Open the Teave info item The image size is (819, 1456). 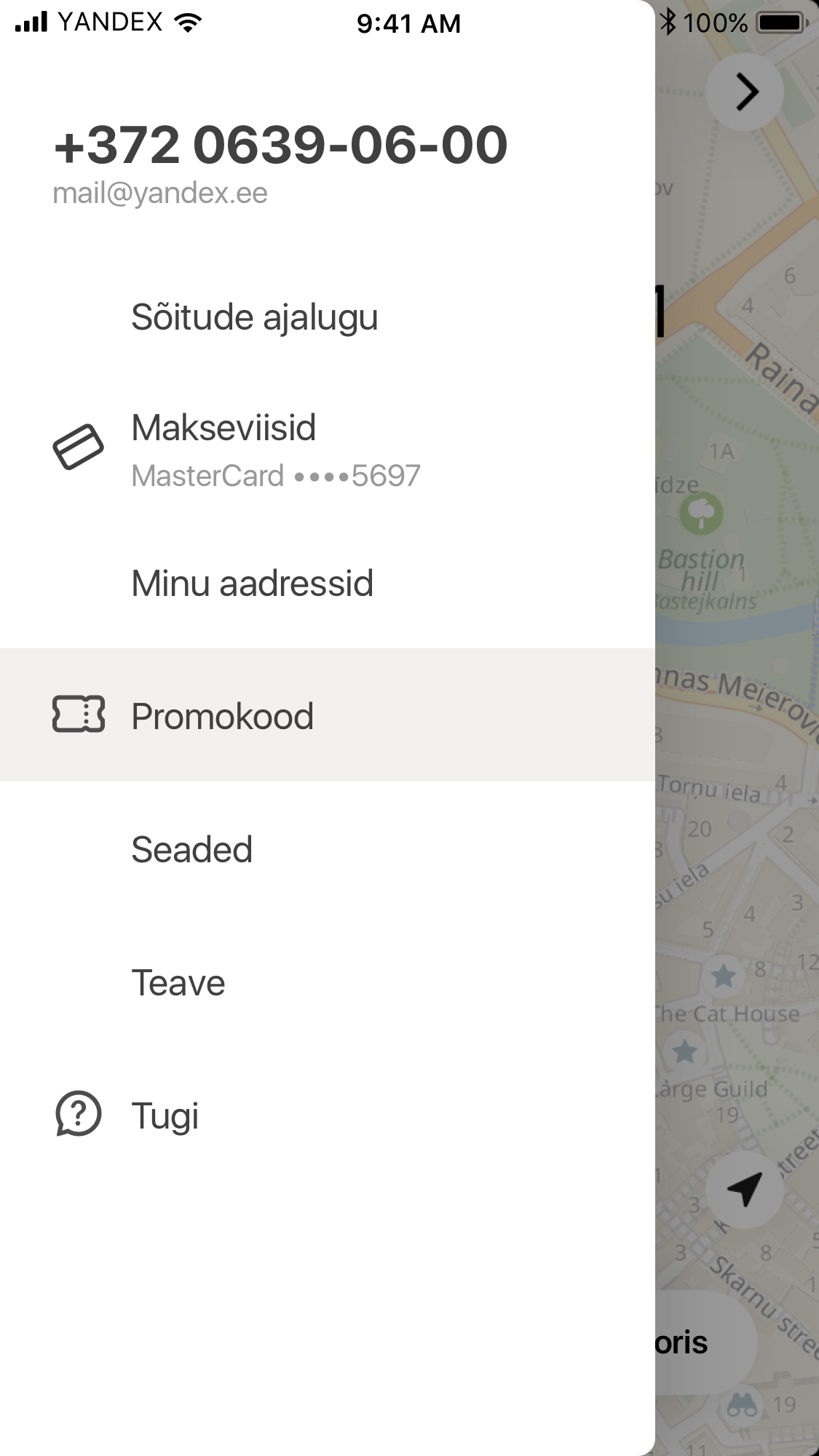pos(178,983)
